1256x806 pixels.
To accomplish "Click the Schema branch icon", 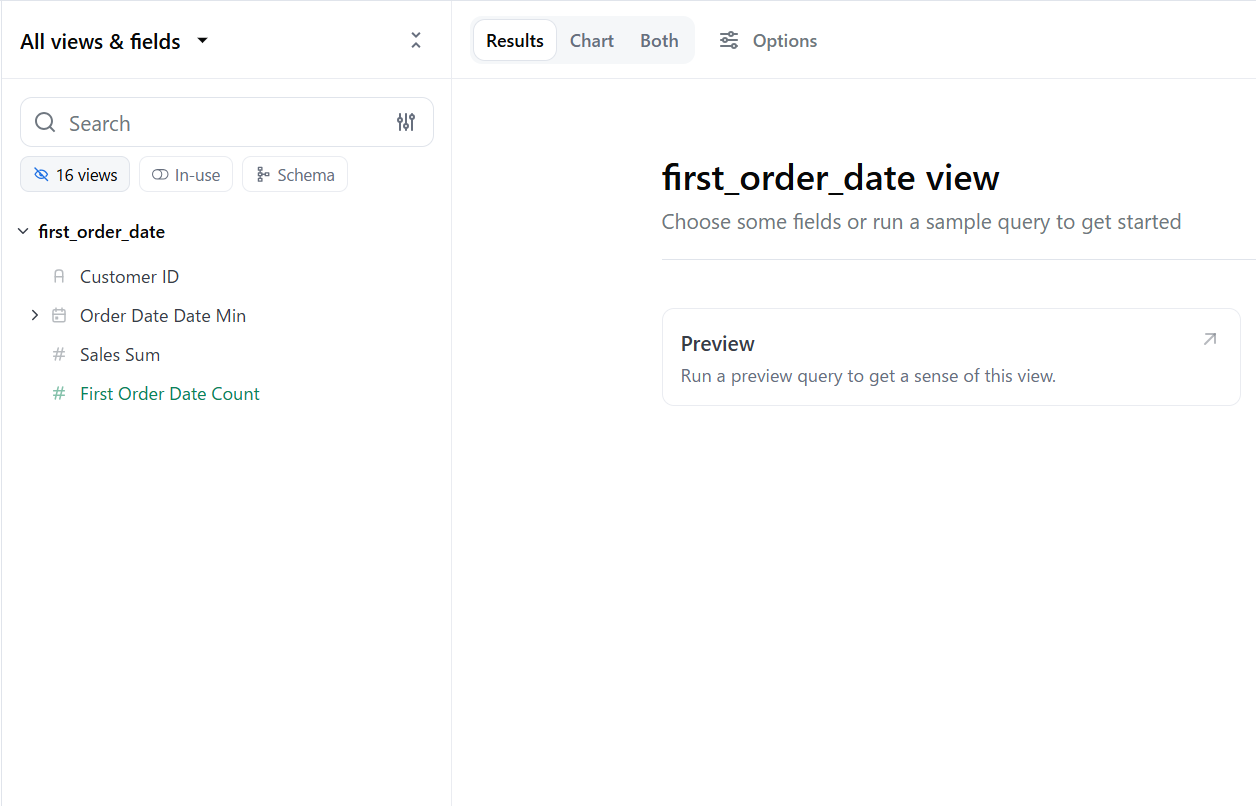I will (x=262, y=174).
